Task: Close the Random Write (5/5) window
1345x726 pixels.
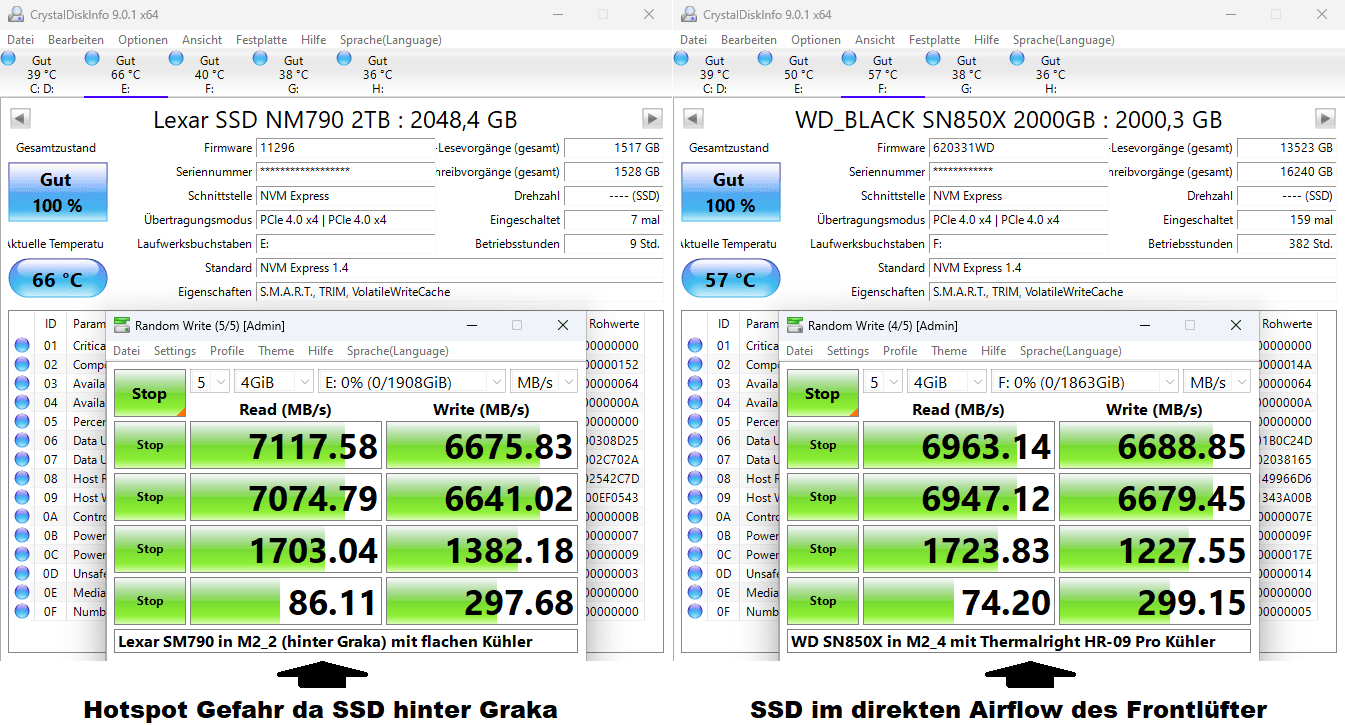Action: tap(563, 325)
